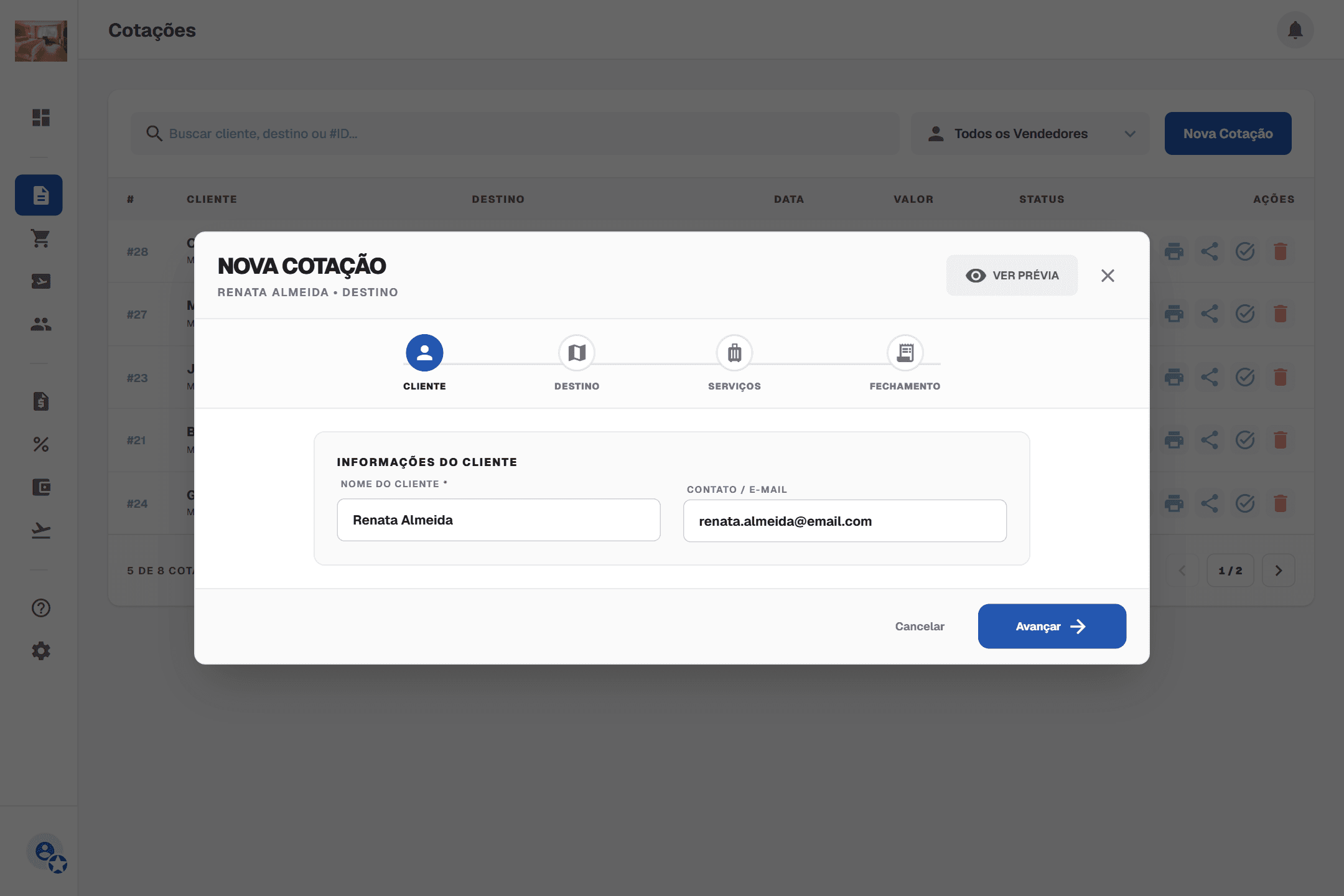Click the search quotes field

point(515,134)
